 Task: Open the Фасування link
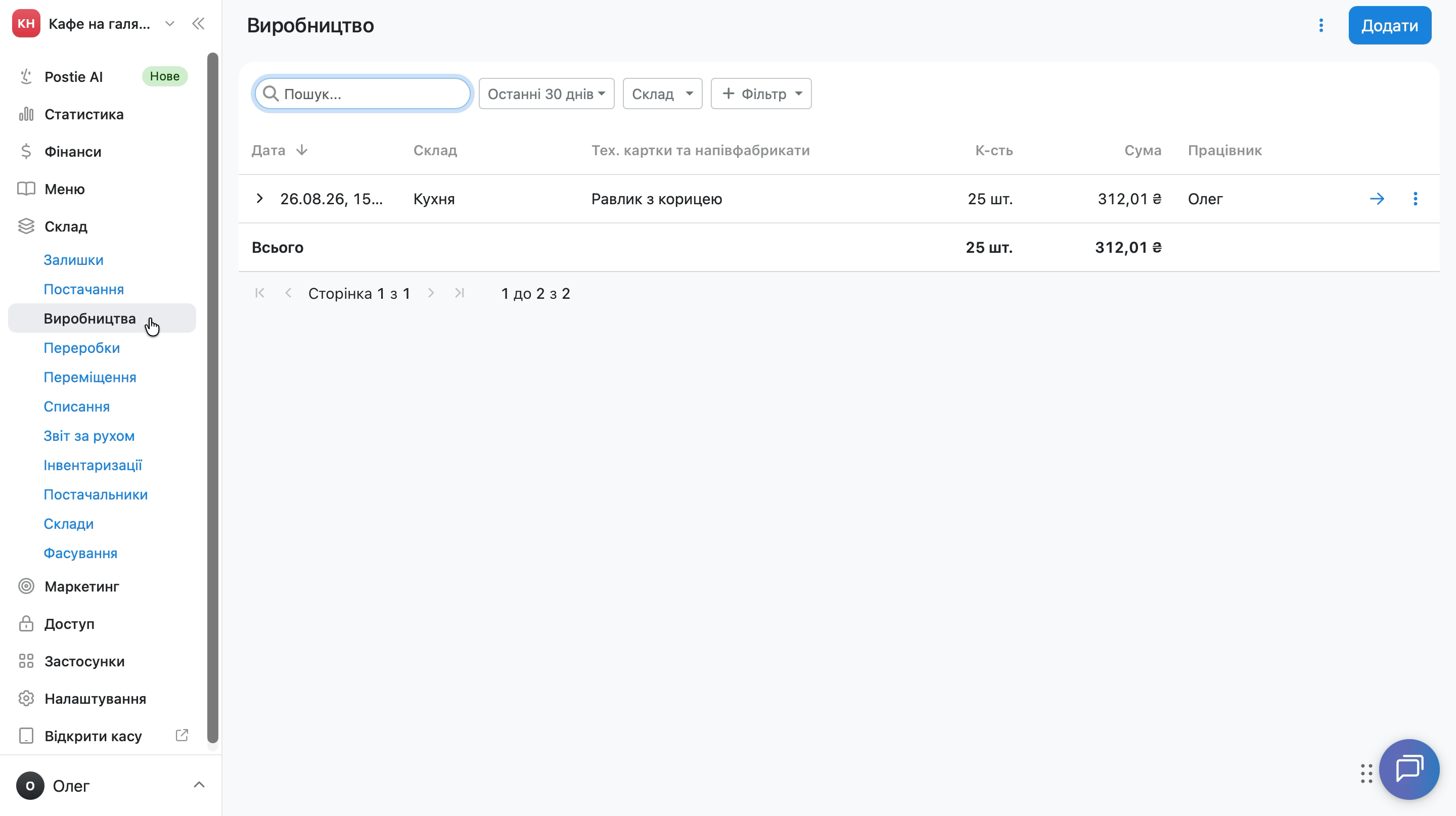point(80,554)
